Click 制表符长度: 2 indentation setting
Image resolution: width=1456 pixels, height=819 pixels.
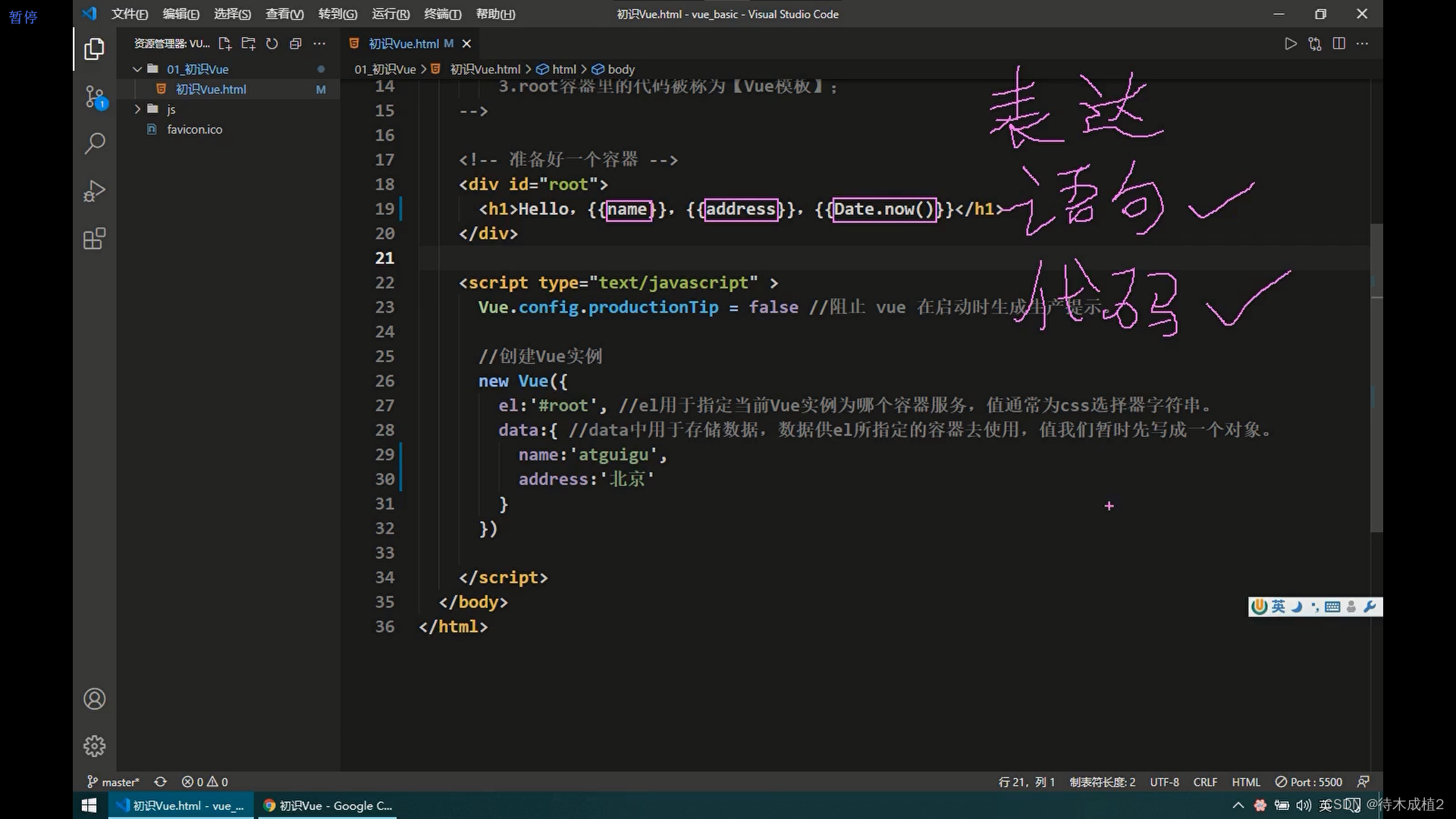[x=1102, y=782]
